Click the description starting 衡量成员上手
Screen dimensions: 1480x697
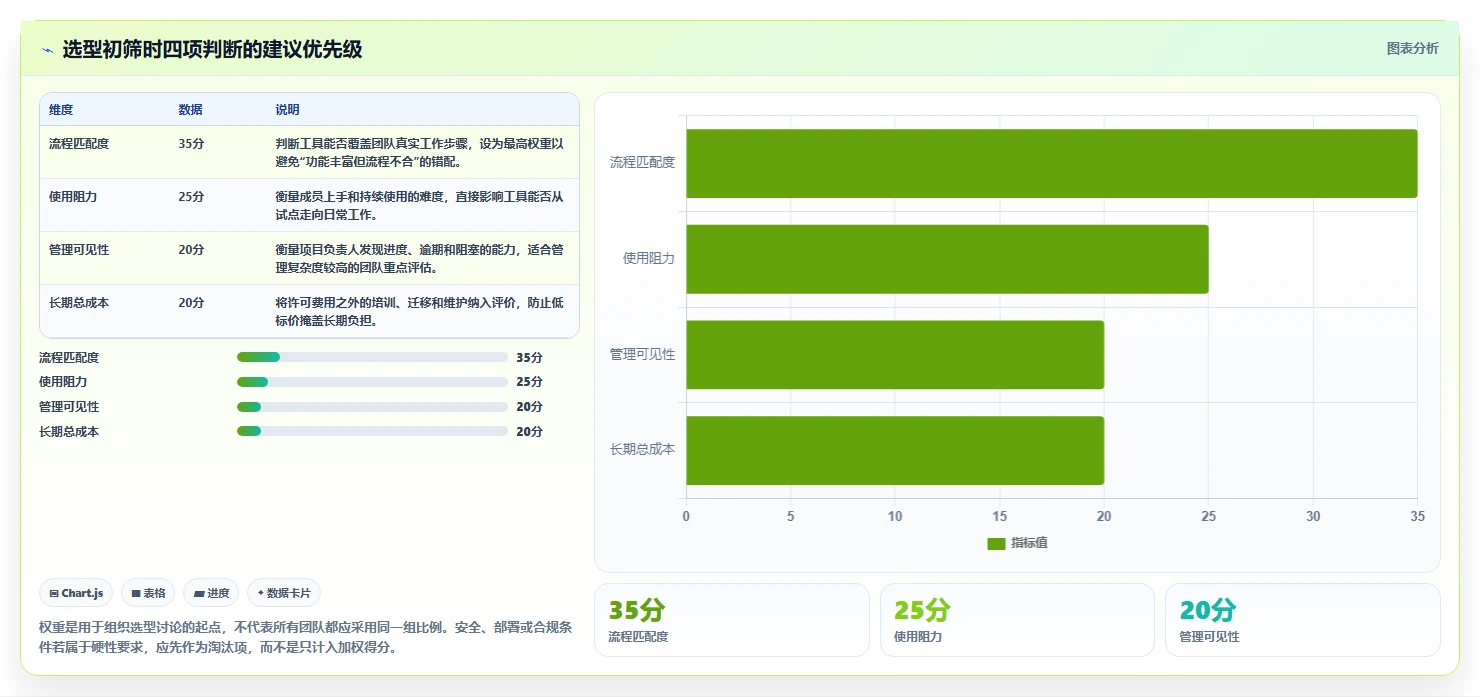point(420,205)
